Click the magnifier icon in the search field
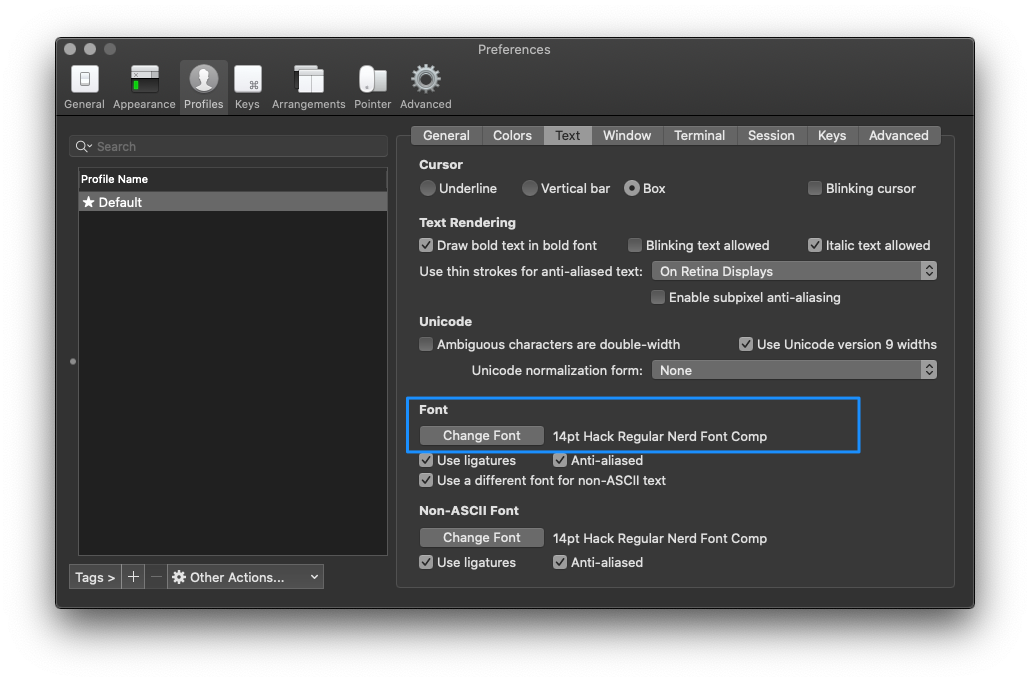Screen dimensions: 1030x682 [83, 147]
